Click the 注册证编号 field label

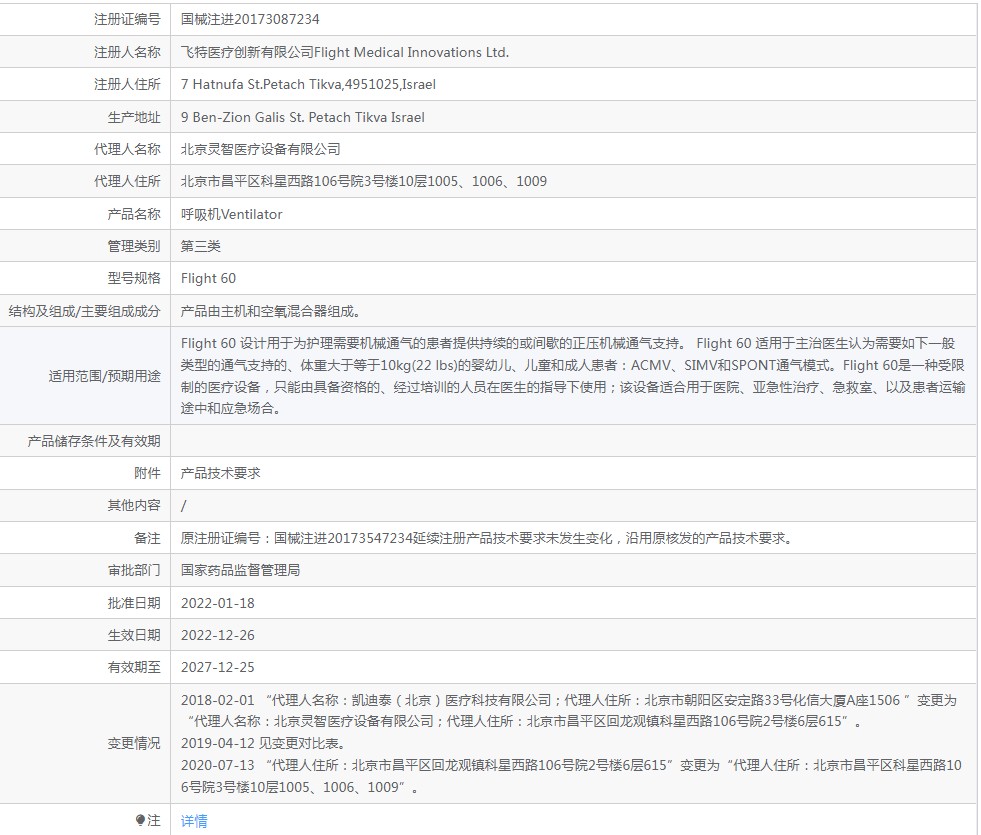tap(128, 19)
